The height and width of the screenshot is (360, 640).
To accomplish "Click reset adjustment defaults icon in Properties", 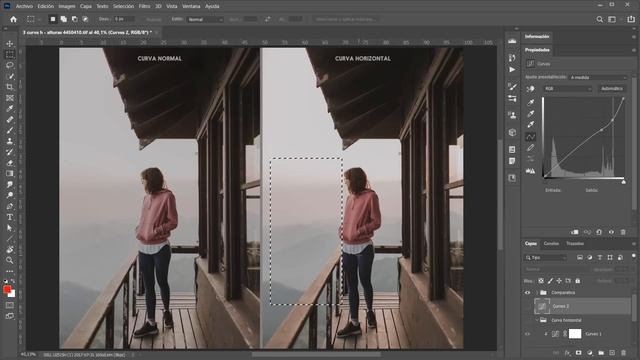I will coord(599,232).
